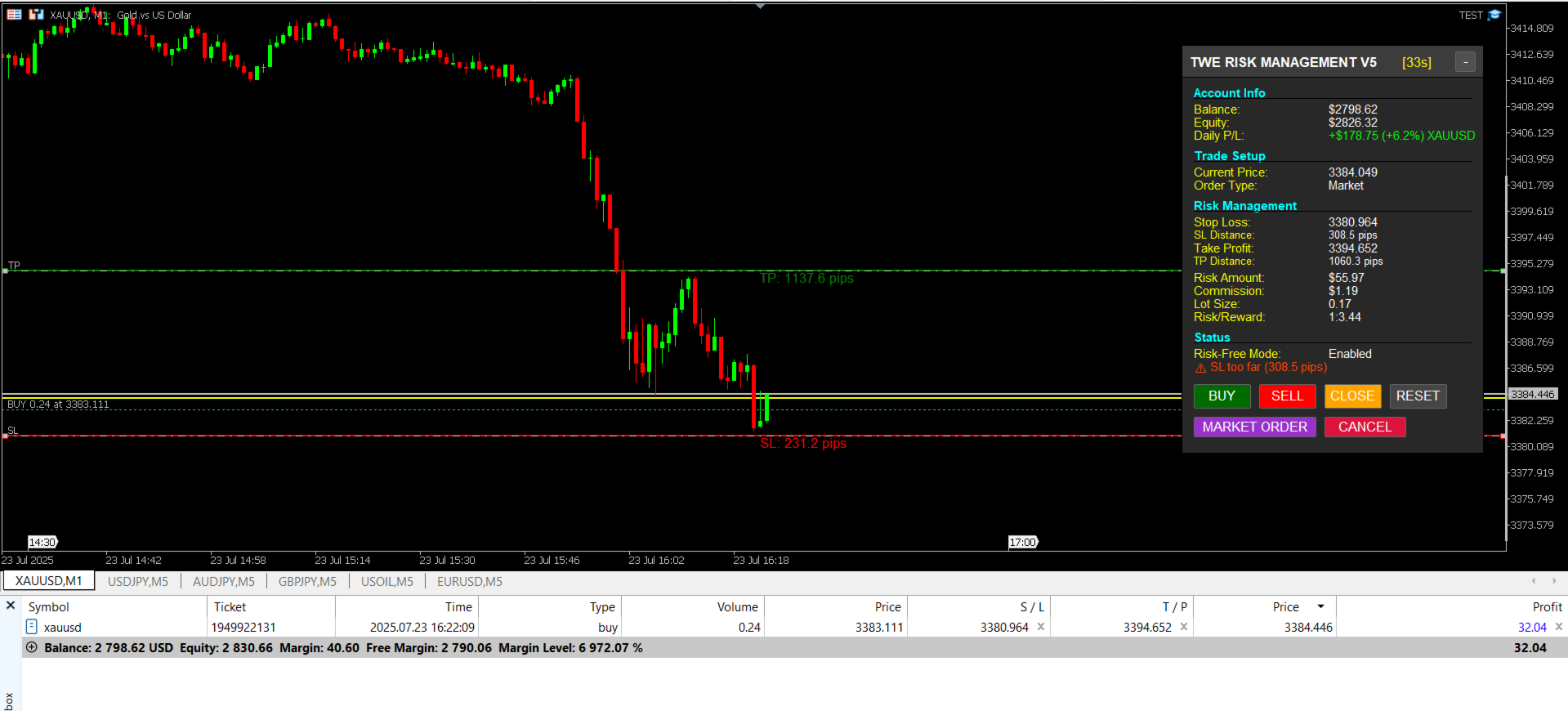The image size is (1568, 711).
Task: Click the CANCEL button in the risk panel
Action: point(1365,427)
